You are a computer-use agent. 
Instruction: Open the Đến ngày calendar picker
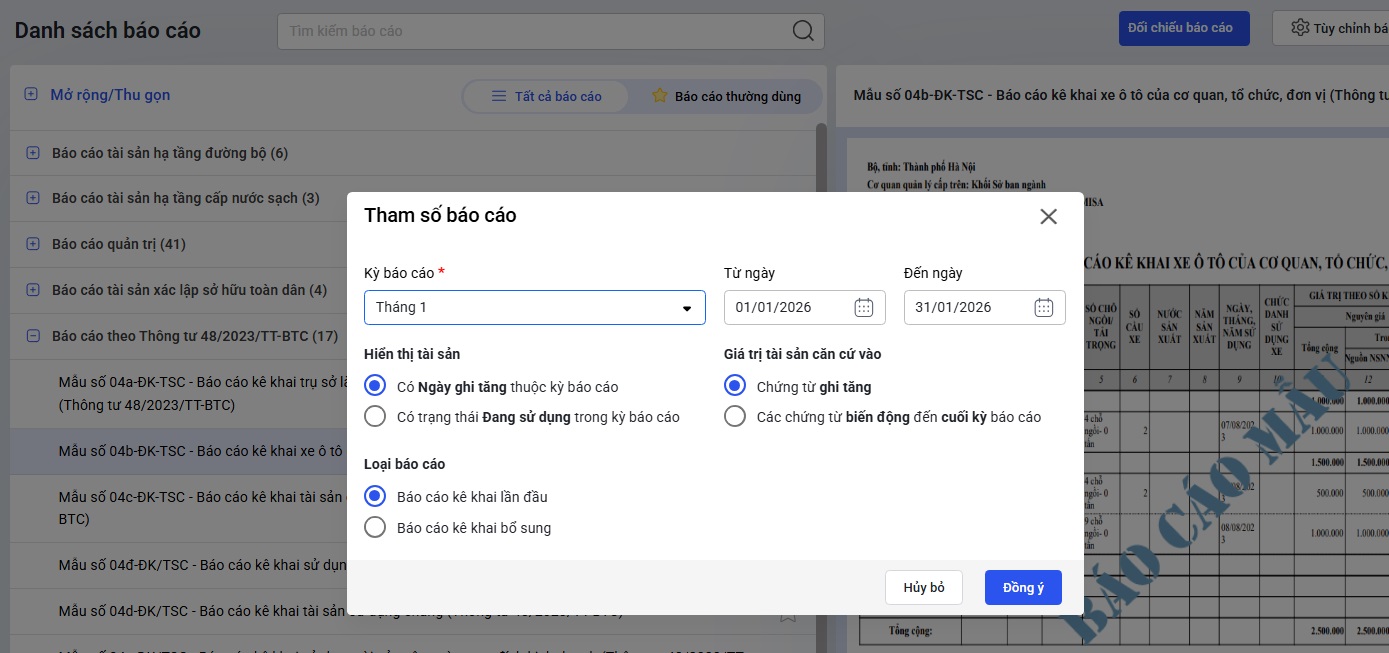(x=1044, y=307)
